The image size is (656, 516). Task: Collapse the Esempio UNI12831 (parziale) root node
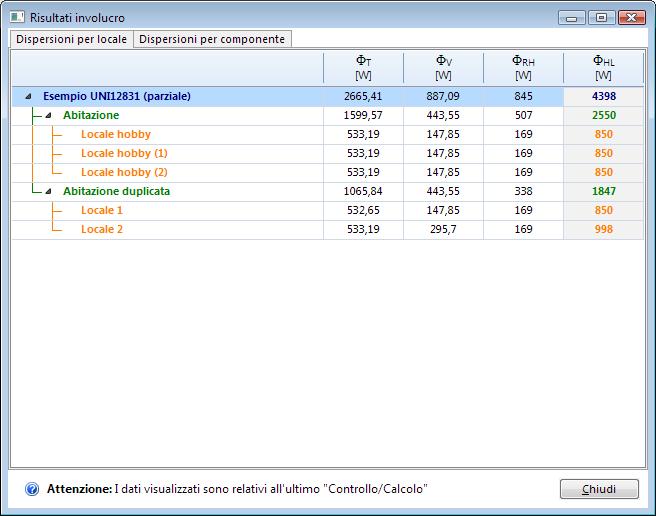pyautogui.click(x=28, y=97)
